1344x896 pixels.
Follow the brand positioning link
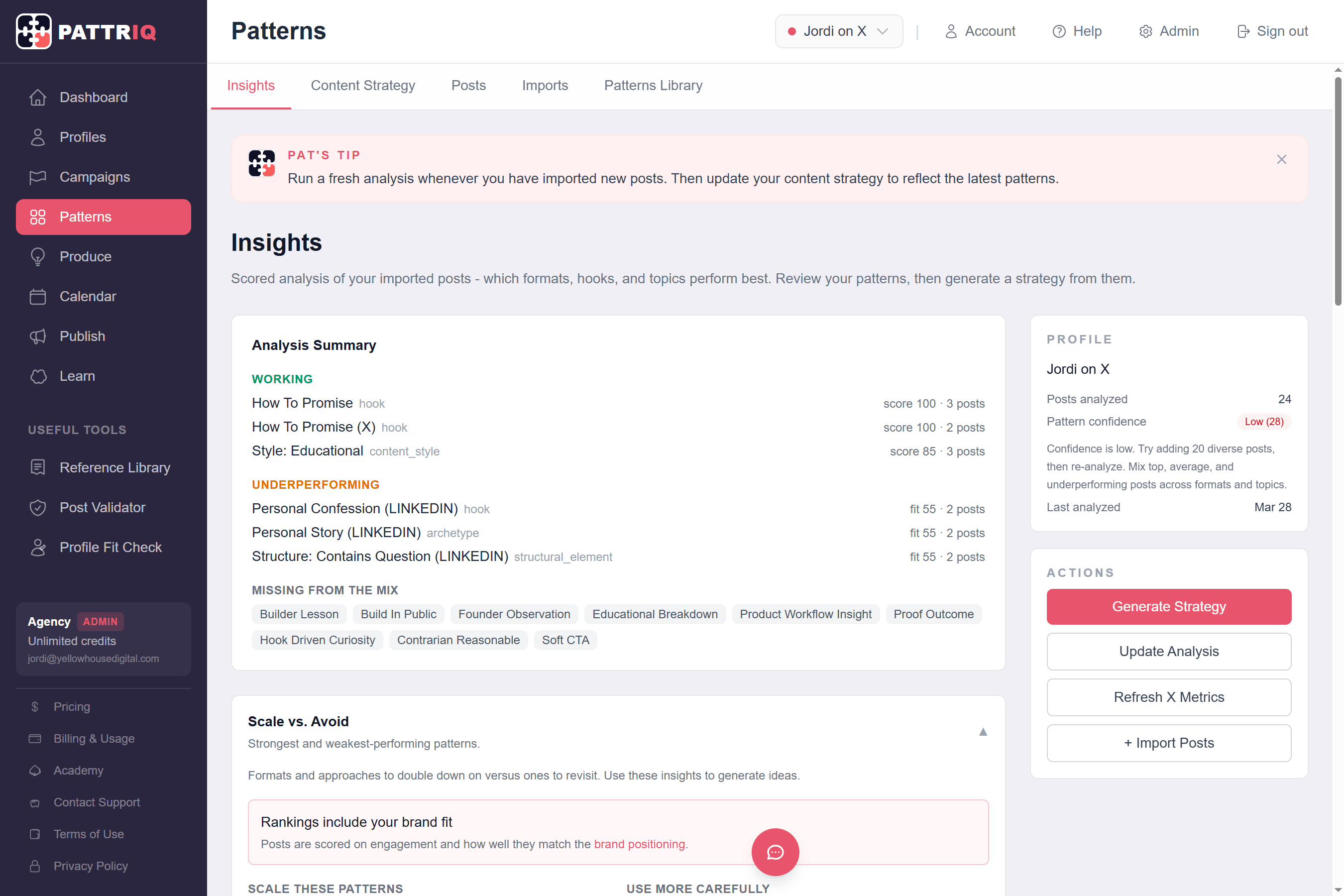point(640,844)
